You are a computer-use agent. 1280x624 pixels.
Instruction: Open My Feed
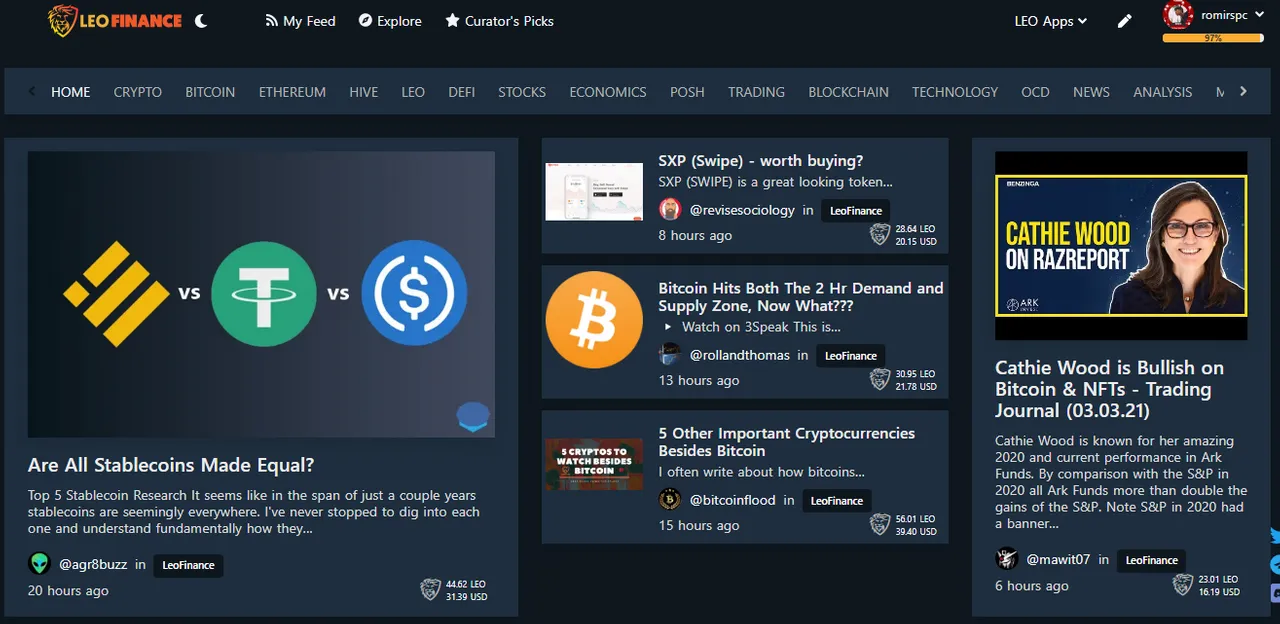pyautogui.click(x=300, y=21)
